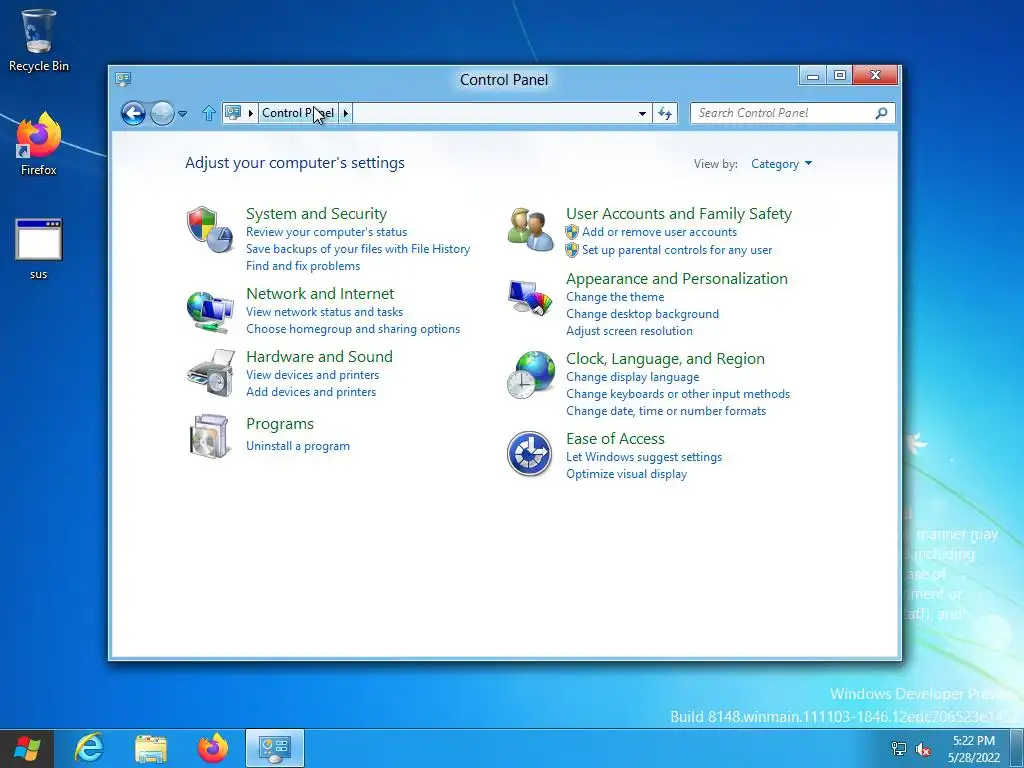Open the address bar history dropdown
This screenshot has width=1024, height=768.
[x=642, y=114]
